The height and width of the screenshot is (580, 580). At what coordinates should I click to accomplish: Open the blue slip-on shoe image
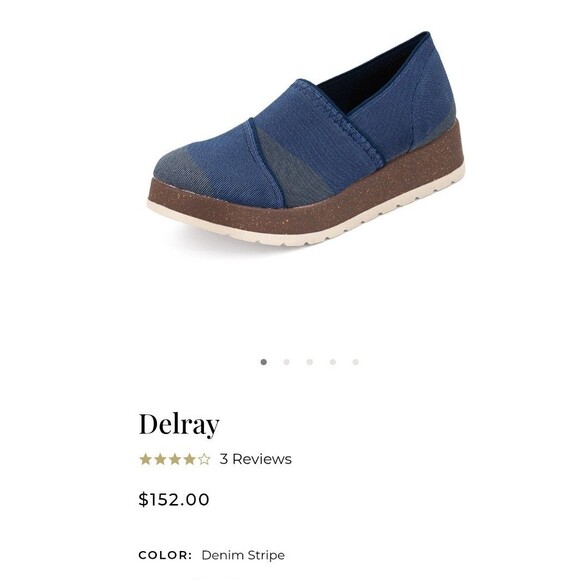pos(306,139)
